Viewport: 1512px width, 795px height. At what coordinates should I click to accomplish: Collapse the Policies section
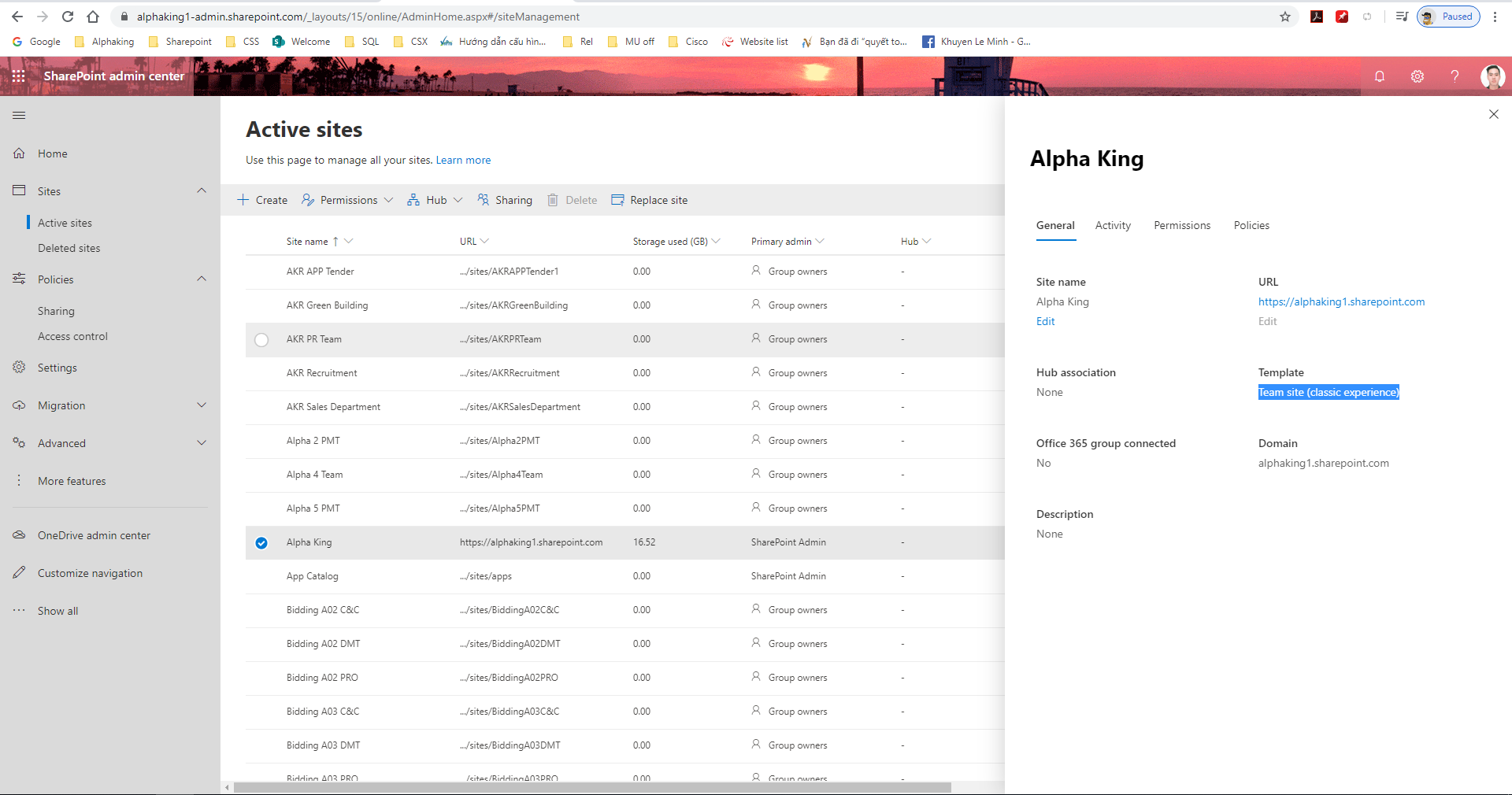point(202,279)
